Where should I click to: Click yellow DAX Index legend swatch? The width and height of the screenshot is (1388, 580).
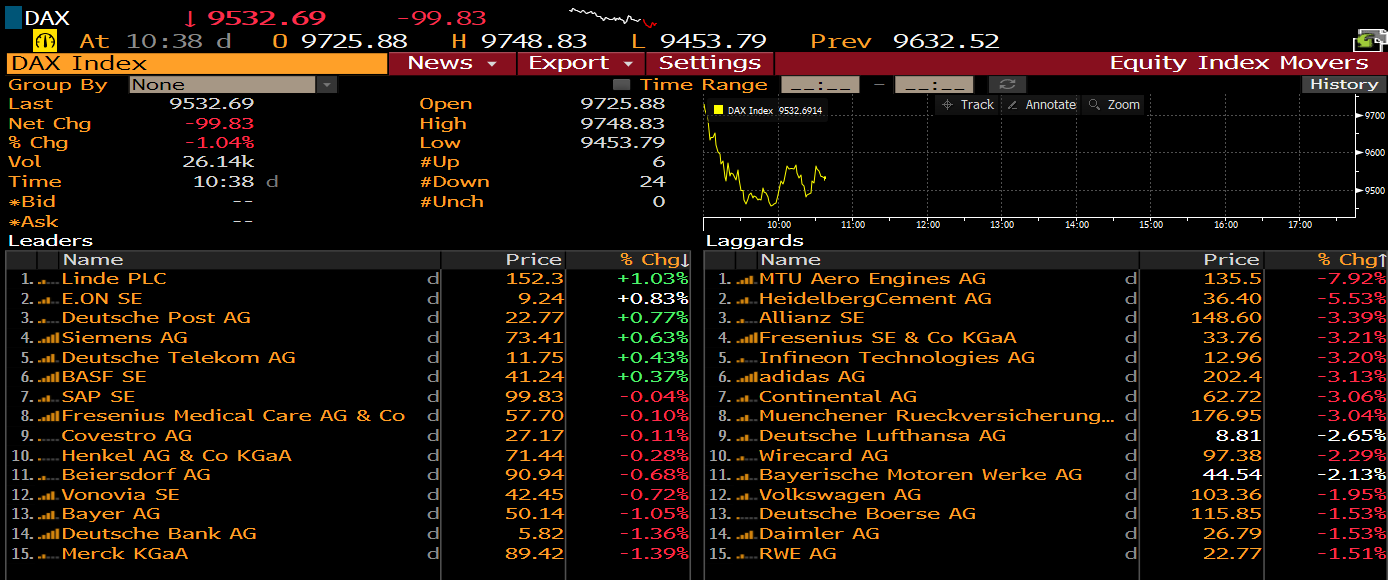click(x=718, y=111)
